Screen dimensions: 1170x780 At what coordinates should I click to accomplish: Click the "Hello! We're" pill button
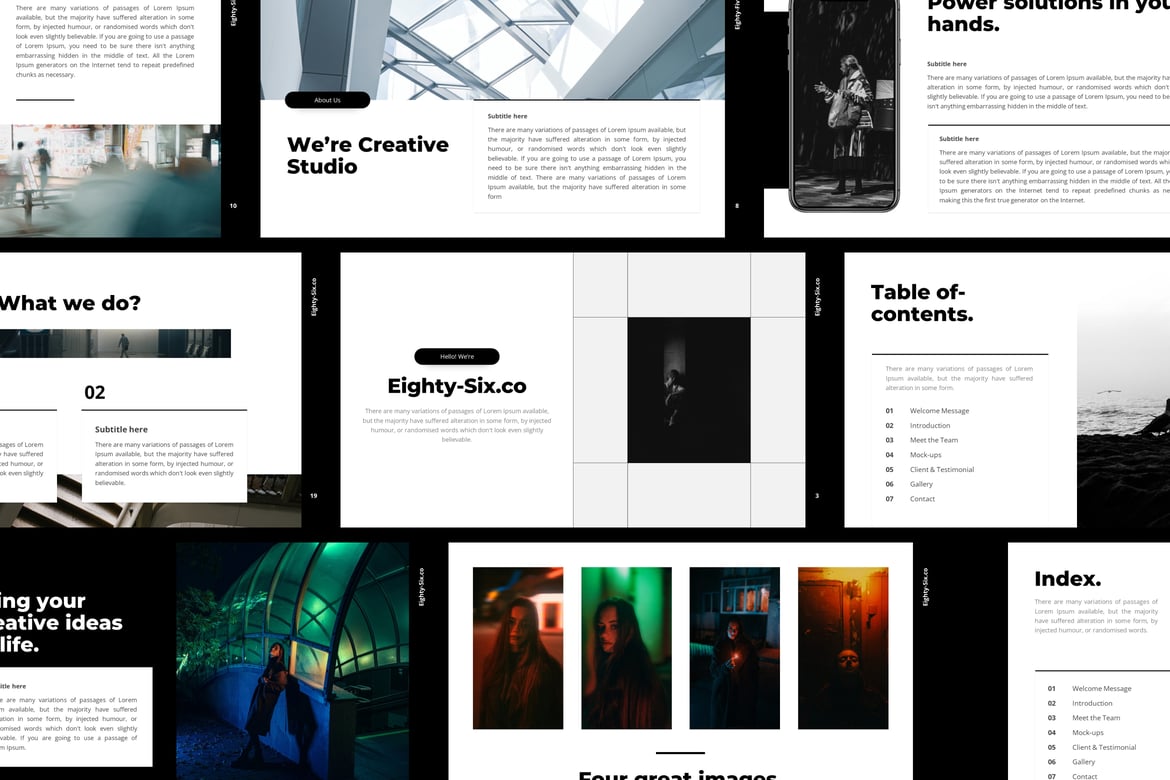tap(457, 357)
